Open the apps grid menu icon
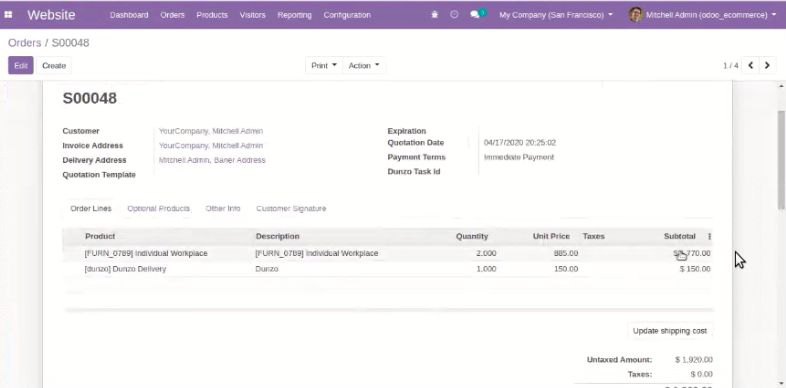786x388 pixels. (8, 15)
